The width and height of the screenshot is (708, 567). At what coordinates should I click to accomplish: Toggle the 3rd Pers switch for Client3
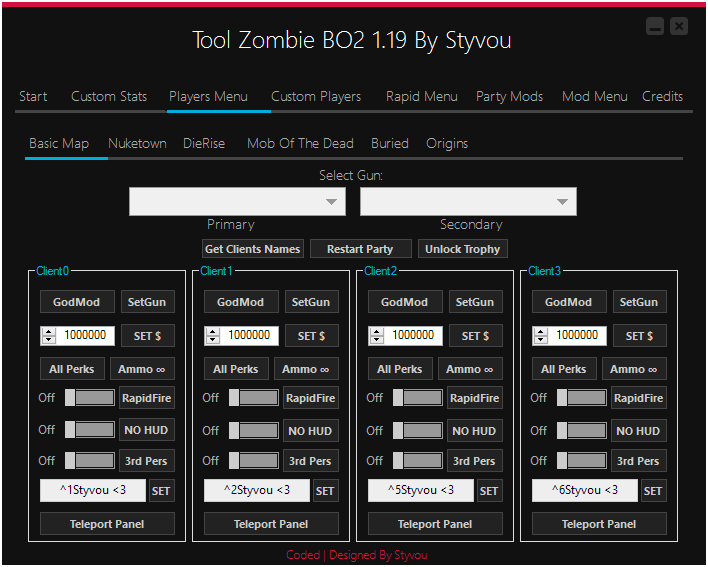click(x=582, y=460)
